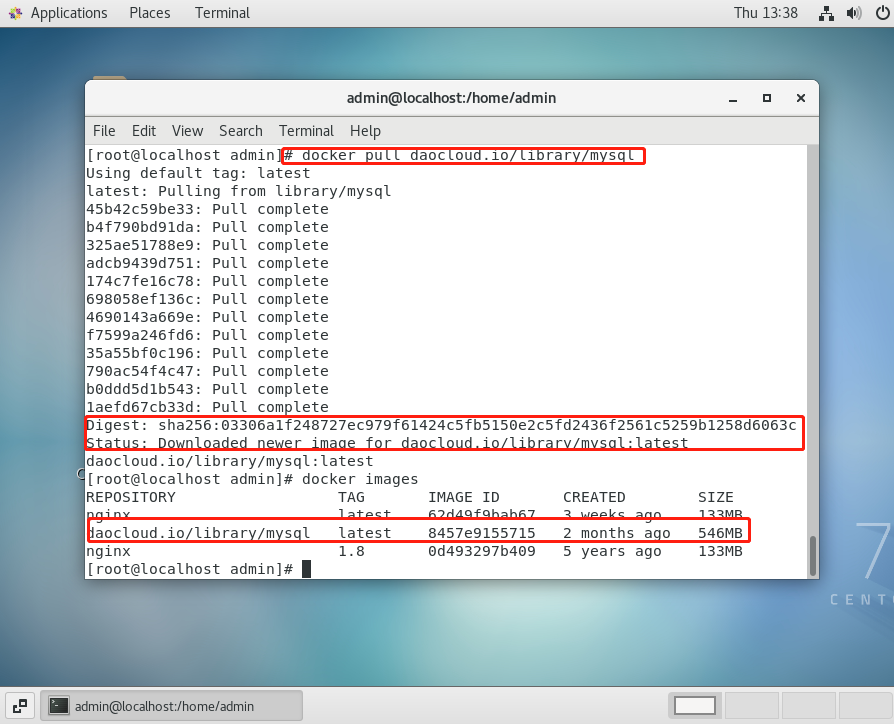Screen dimensions: 894x724
Task: Click the nginx 1.8 tag value
Action: tap(351, 551)
